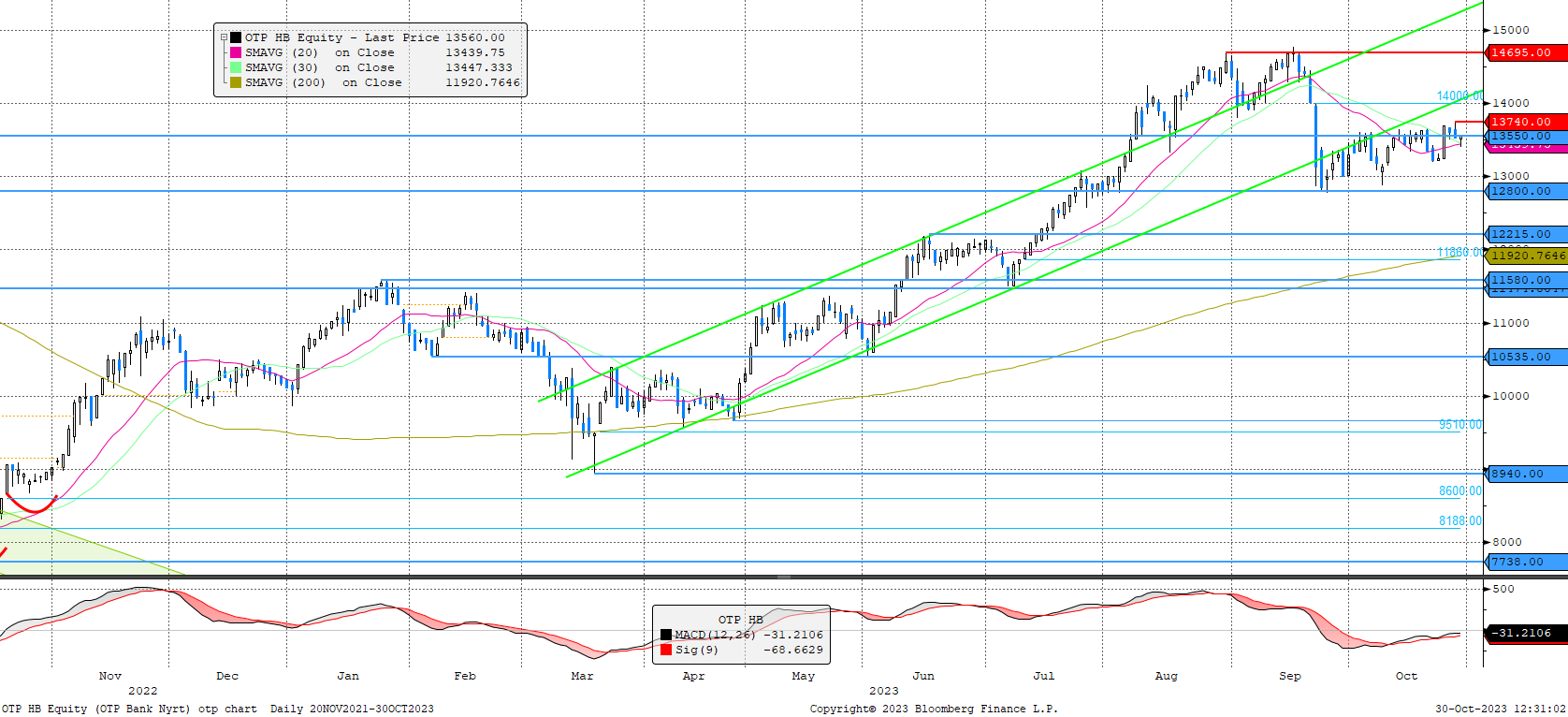Click the Mar month label on time axis
The image size is (1568, 717).
[582, 676]
